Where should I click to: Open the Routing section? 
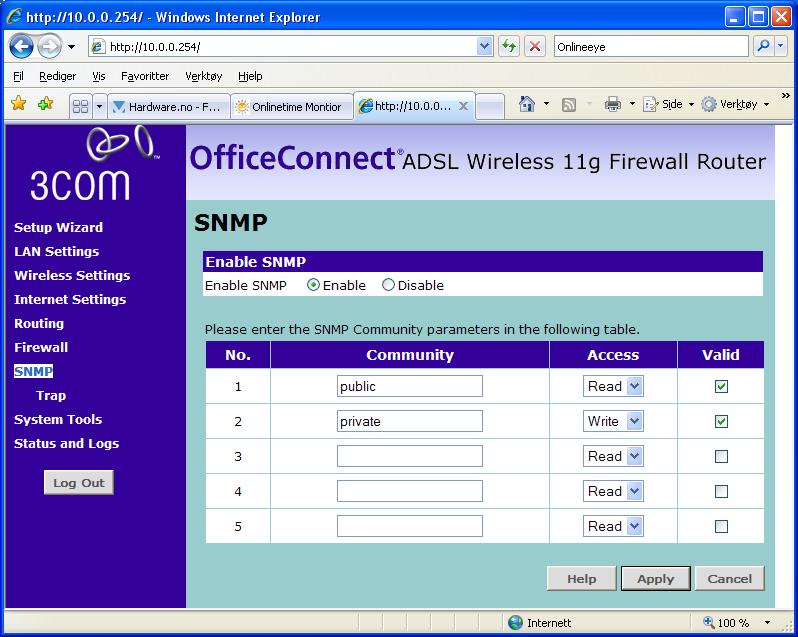coord(39,324)
